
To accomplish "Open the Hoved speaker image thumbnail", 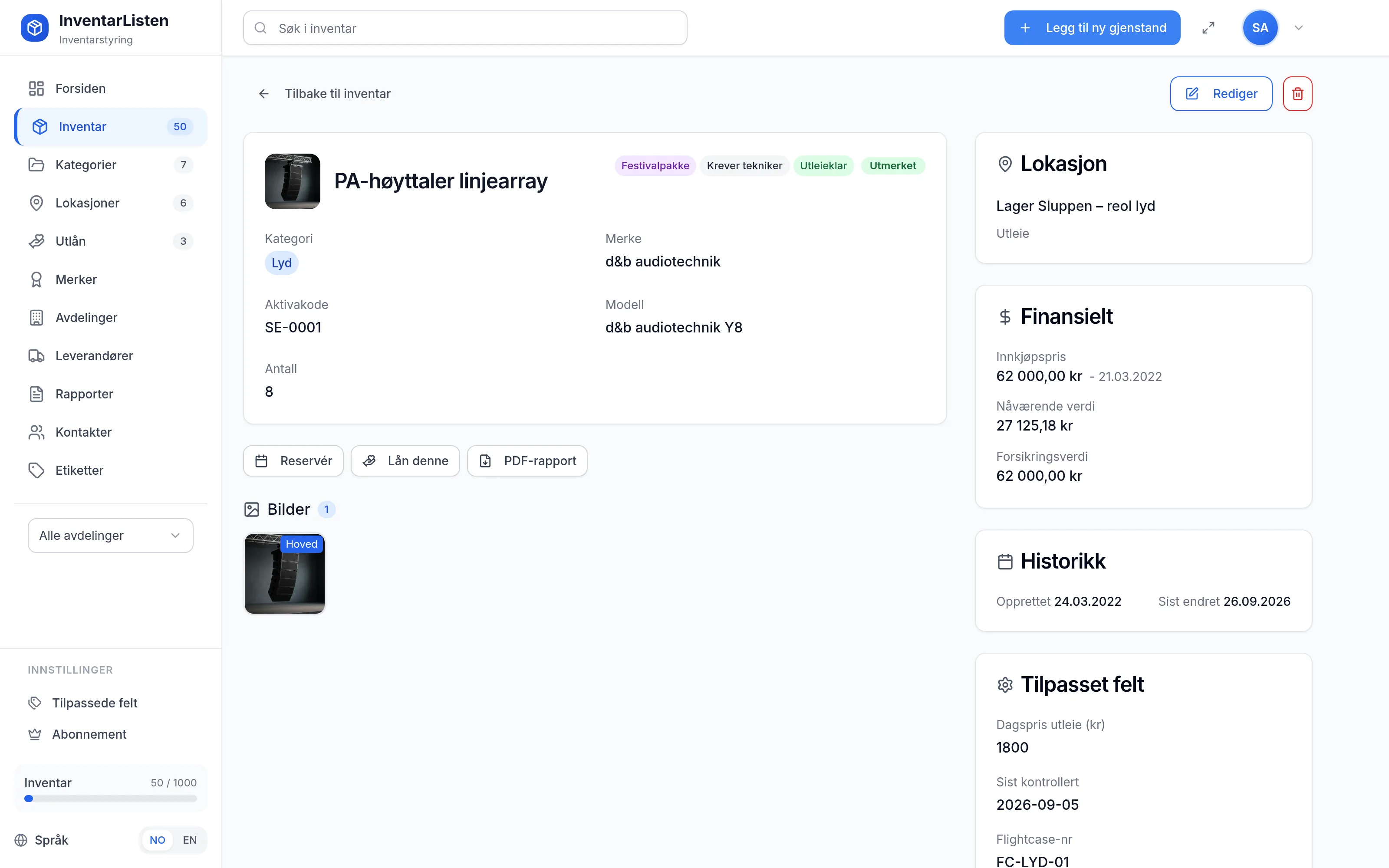I will point(285,573).
